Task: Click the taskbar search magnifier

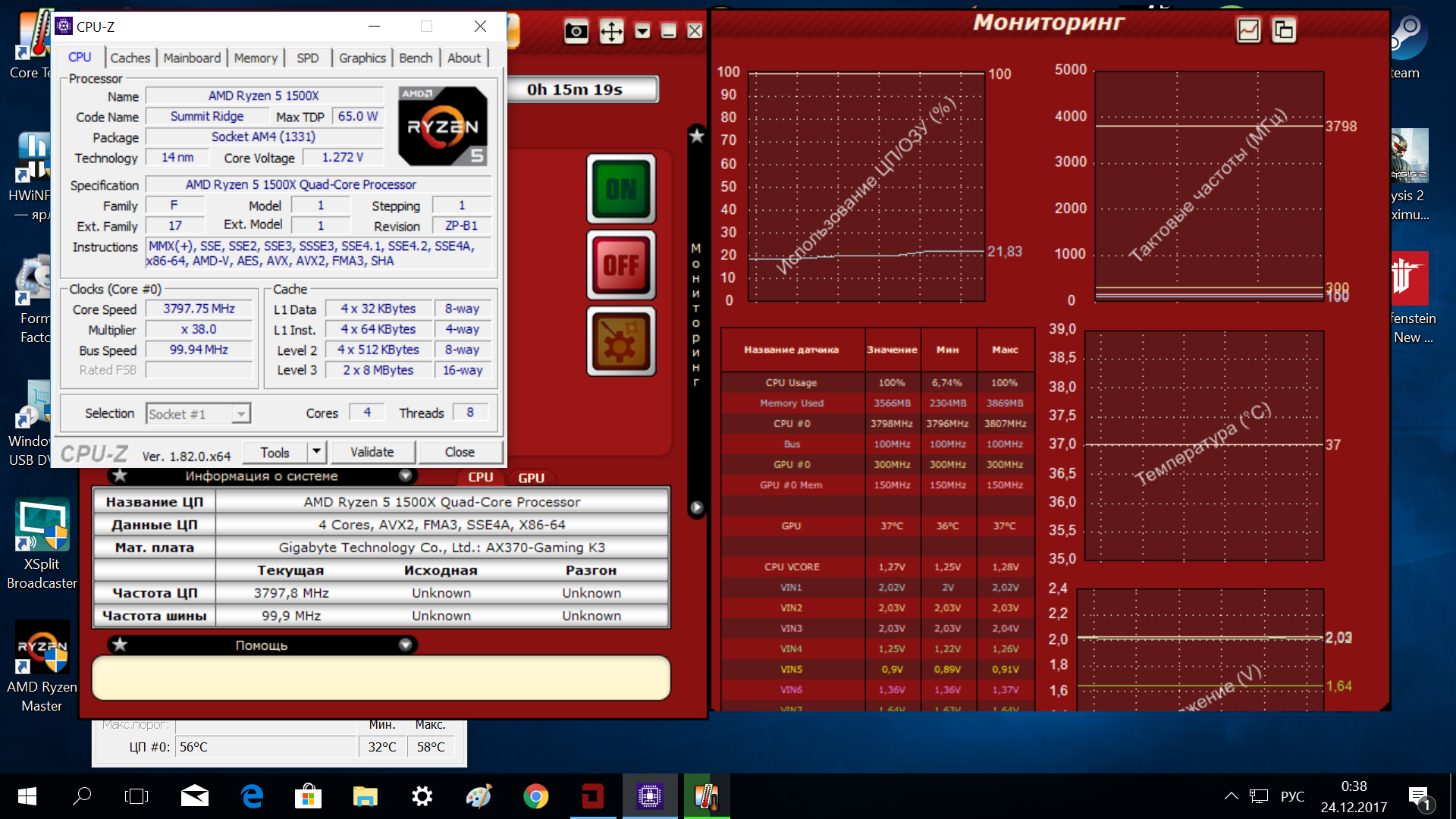Action: 82,796
